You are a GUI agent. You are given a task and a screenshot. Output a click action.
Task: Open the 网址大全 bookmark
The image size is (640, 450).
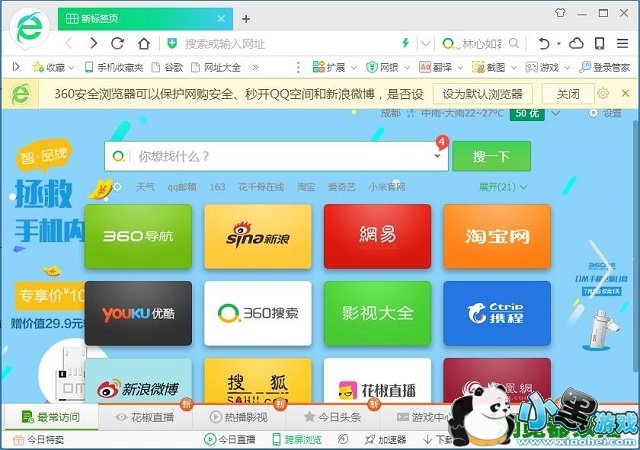tap(216, 67)
